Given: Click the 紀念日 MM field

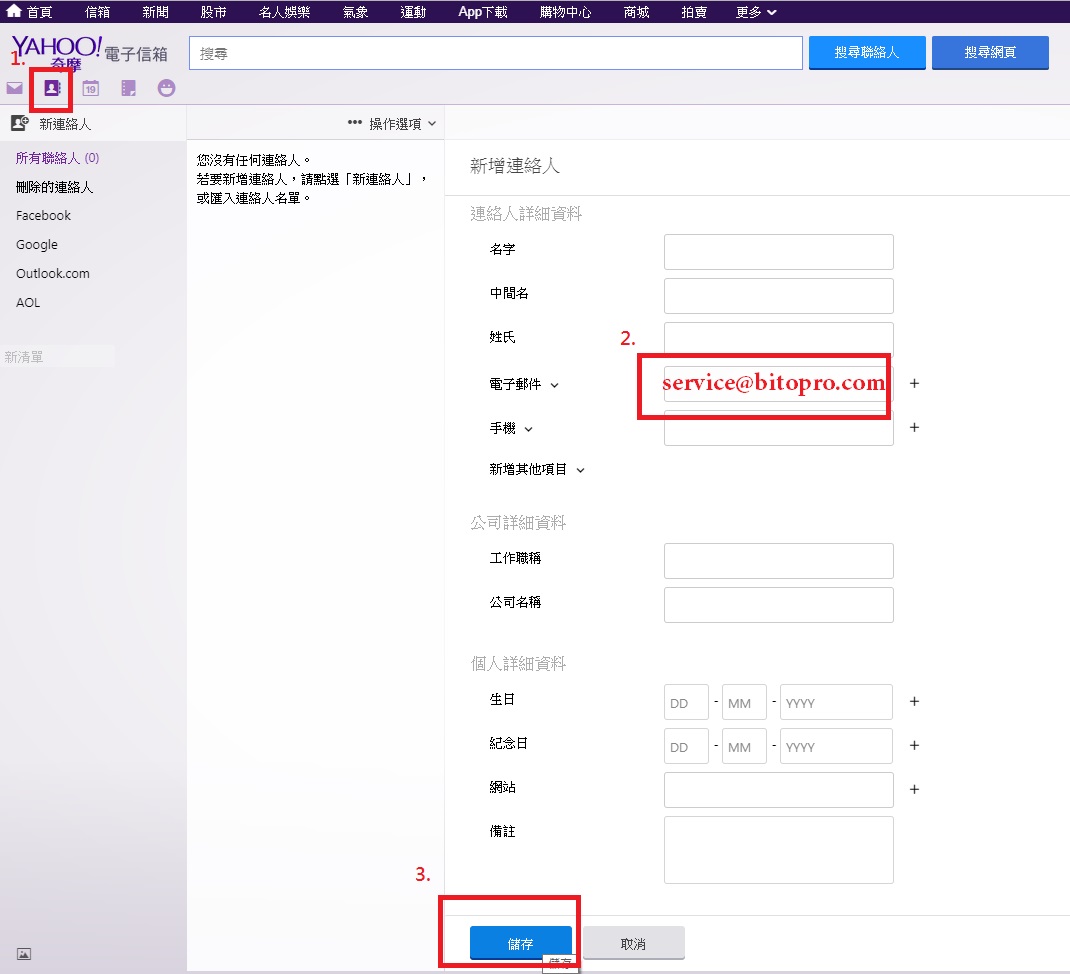Looking at the screenshot, I should click(x=744, y=746).
